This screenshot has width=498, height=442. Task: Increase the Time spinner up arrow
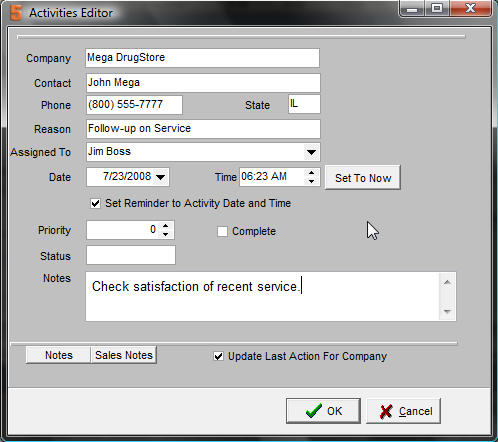pos(311,173)
